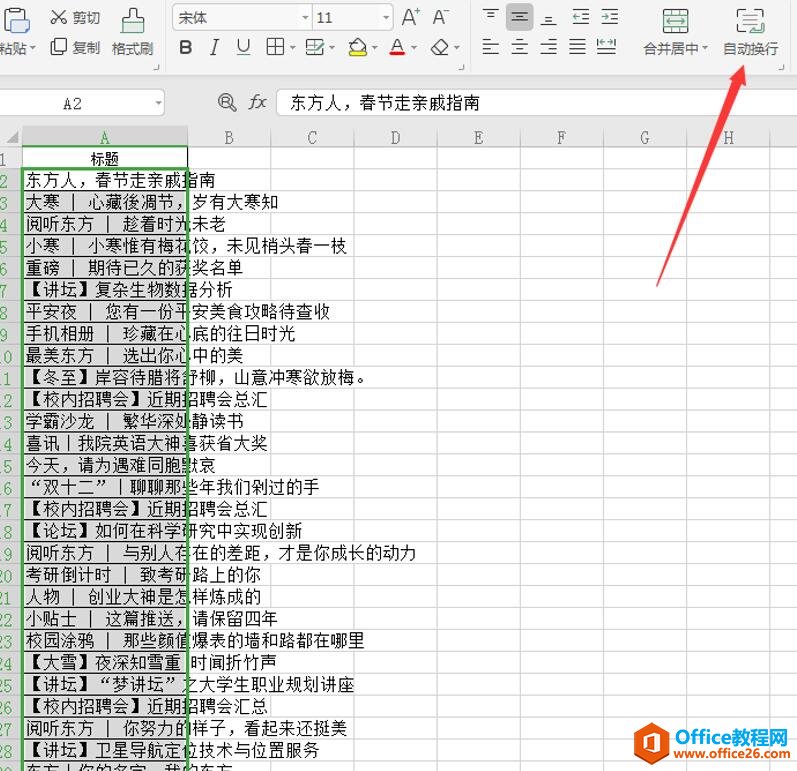Select bottom vertical alignment icon

(x=548, y=18)
